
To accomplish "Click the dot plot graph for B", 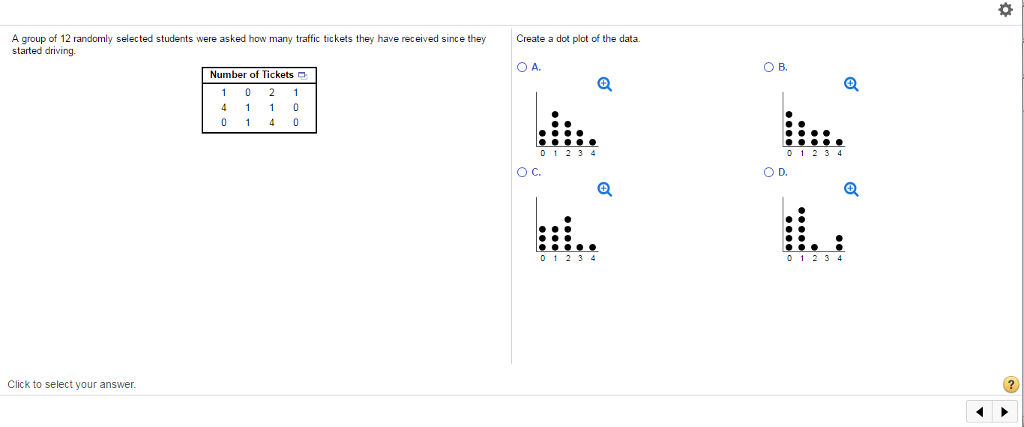I will [814, 125].
